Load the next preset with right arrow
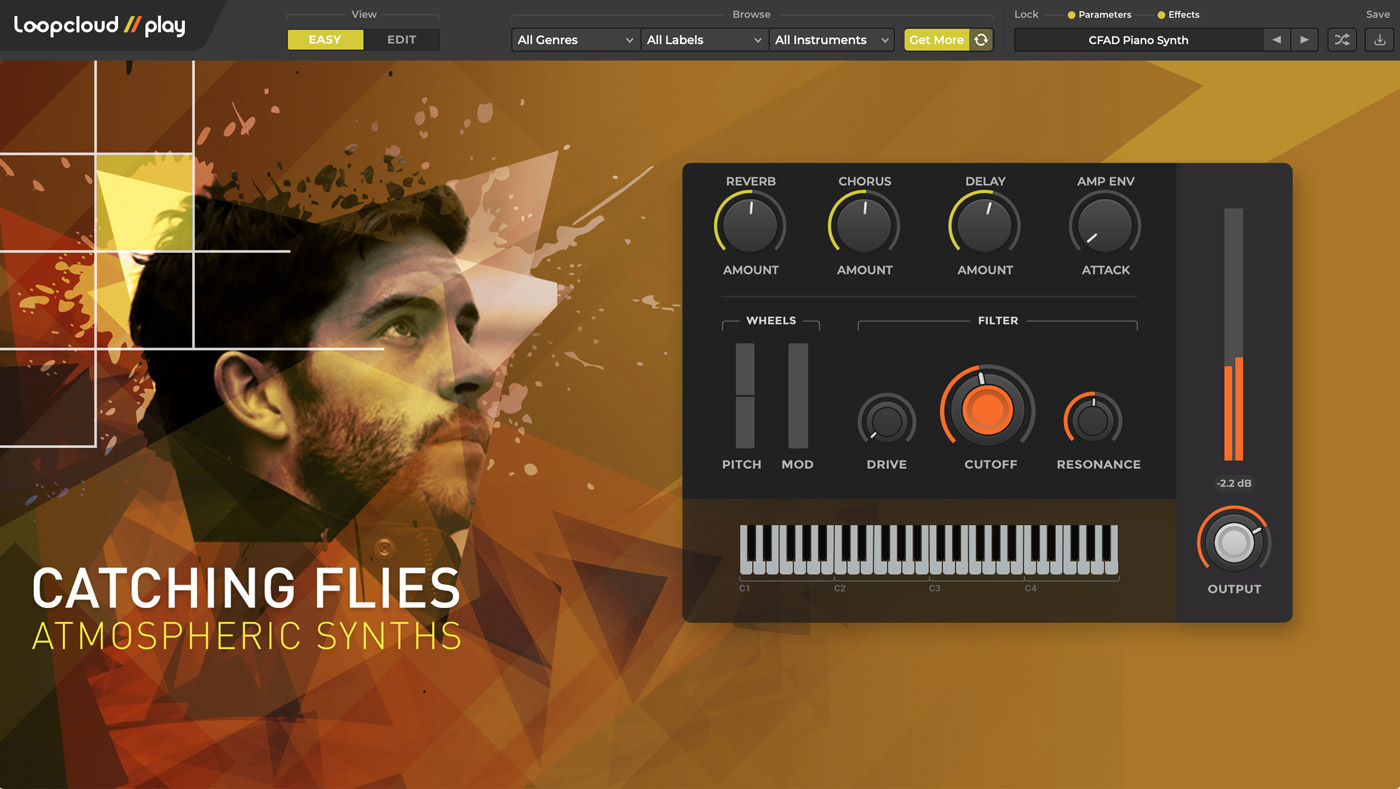This screenshot has width=1400, height=789. [x=1304, y=40]
